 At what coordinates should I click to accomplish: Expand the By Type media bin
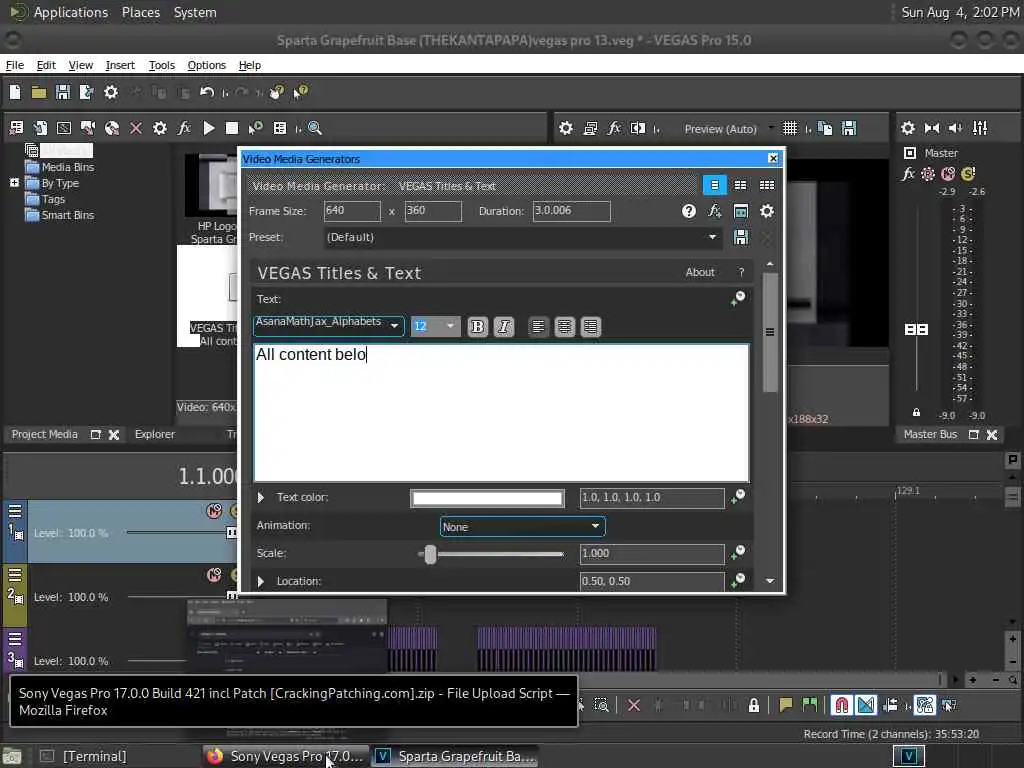(14, 183)
